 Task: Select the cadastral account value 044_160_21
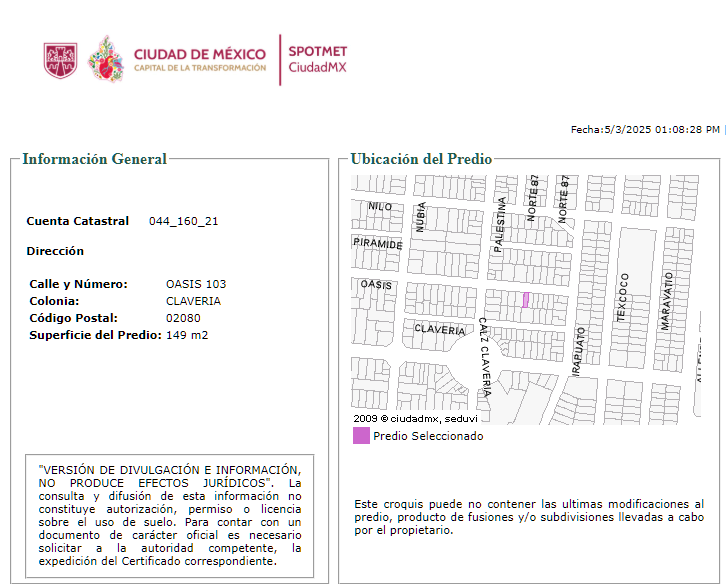[183, 221]
